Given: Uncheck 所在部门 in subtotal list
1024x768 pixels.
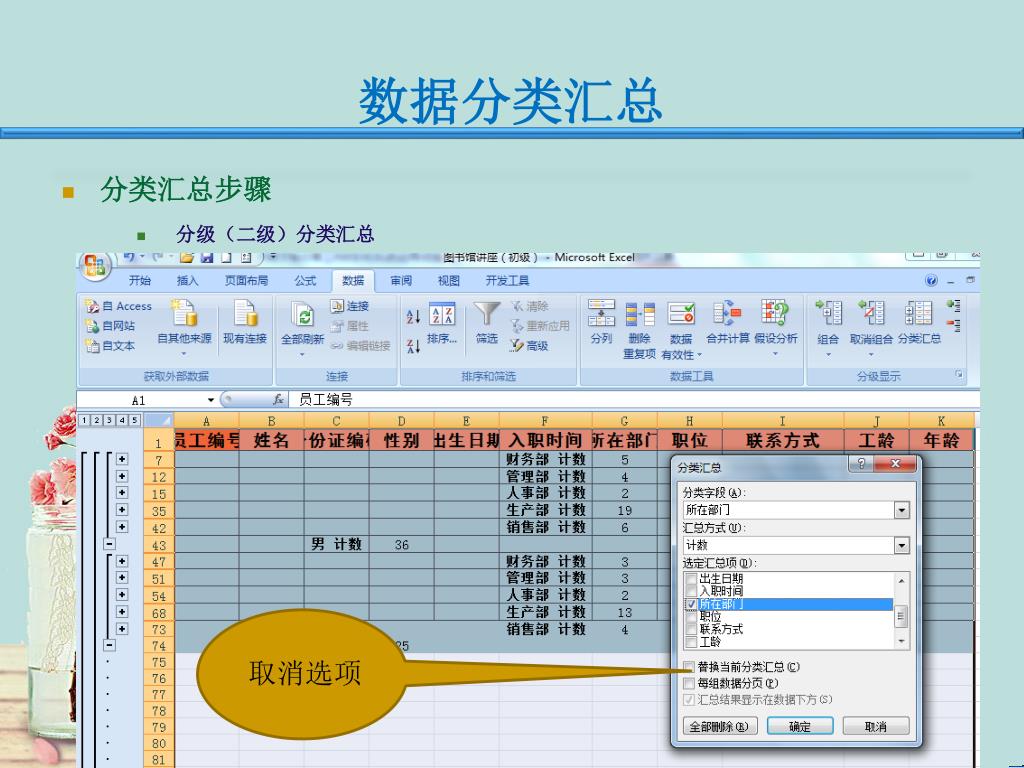Looking at the screenshot, I should click(691, 604).
